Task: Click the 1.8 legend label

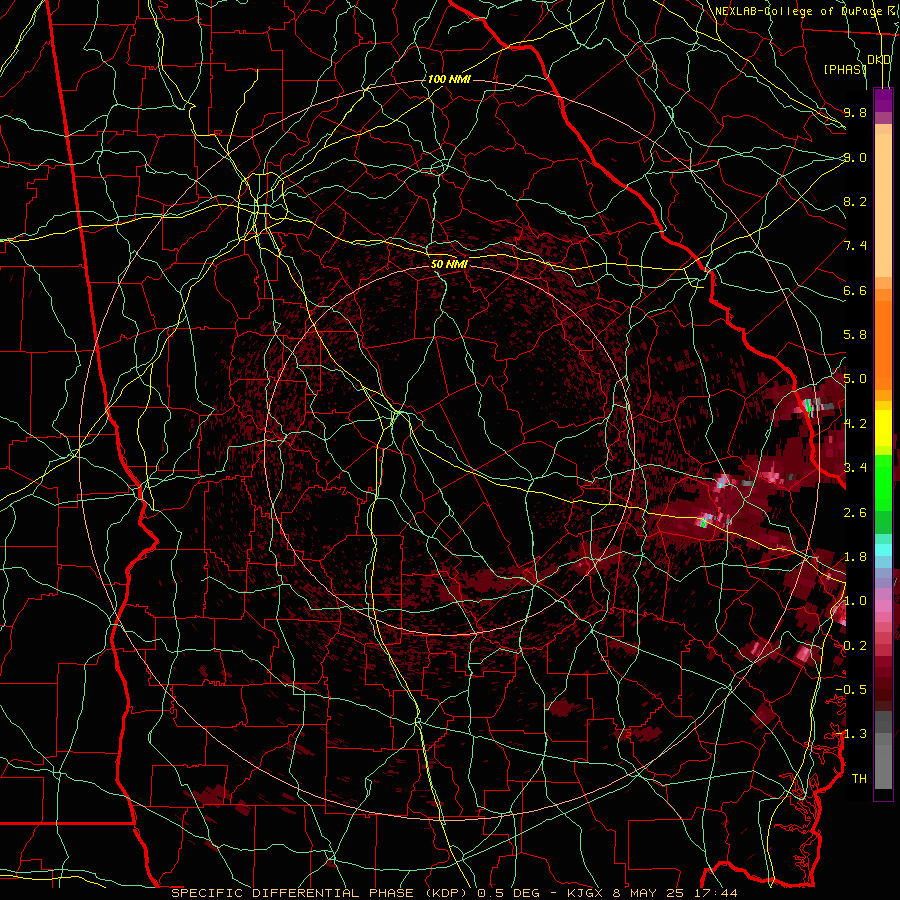Action: [855, 557]
